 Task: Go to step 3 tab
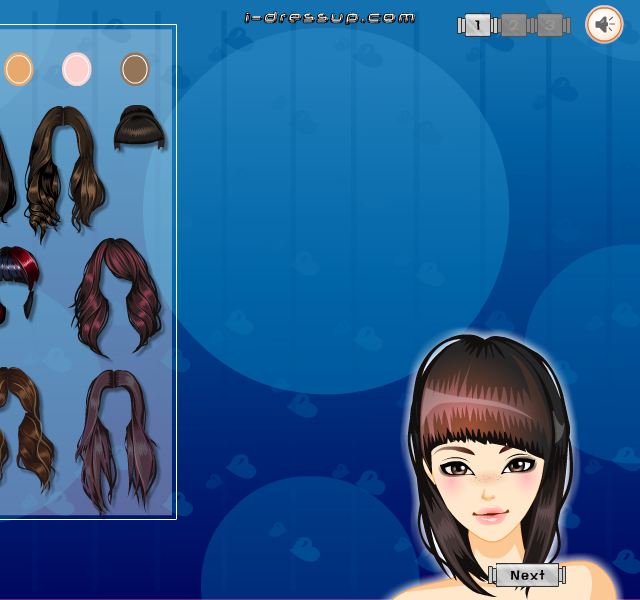(x=549, y=25)
